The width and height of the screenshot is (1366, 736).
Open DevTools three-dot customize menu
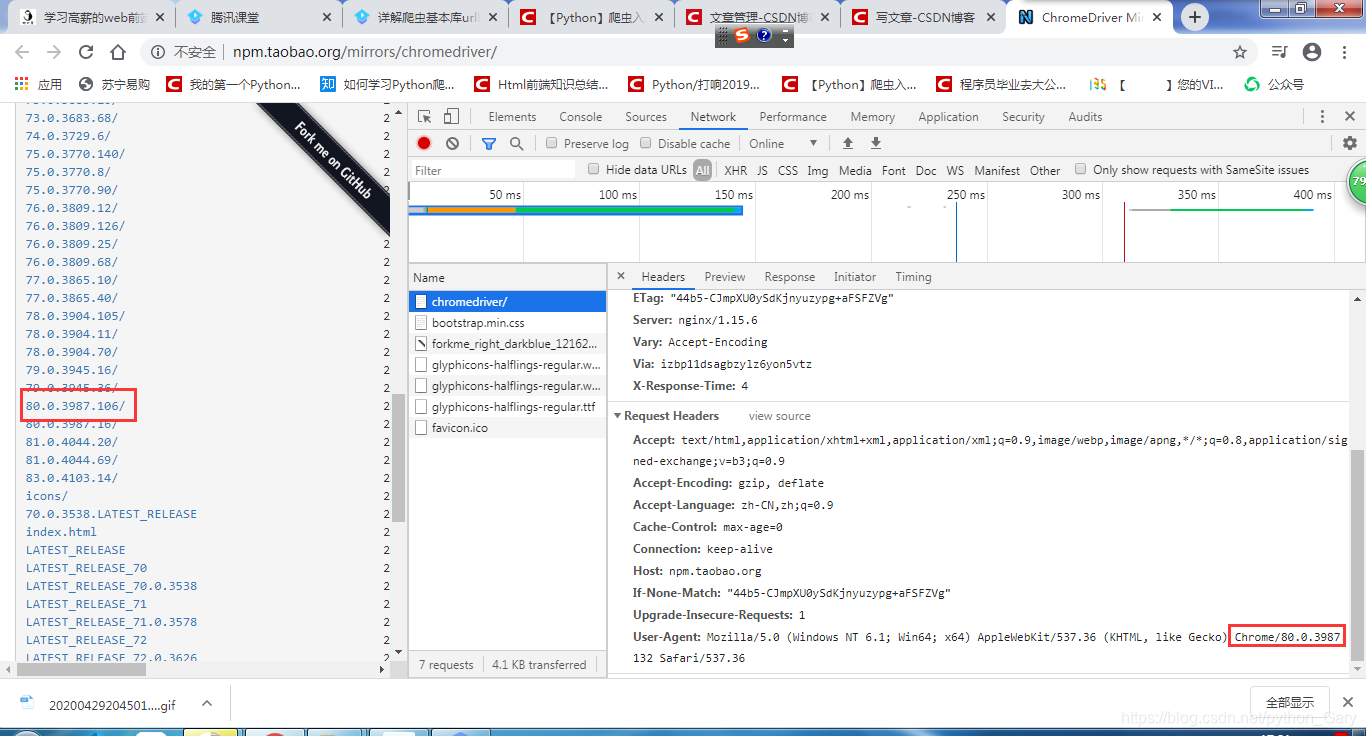click(x=1322, y=117)
